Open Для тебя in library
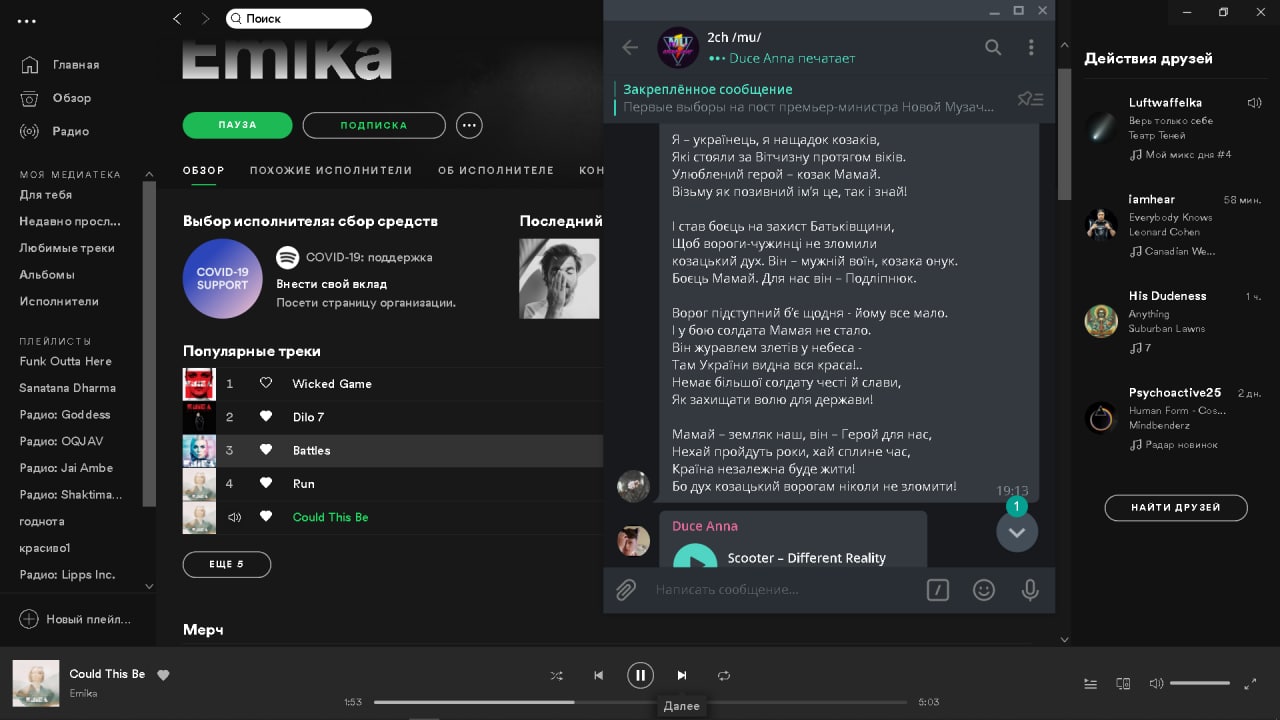1280x720 pixels. (46, 195)
